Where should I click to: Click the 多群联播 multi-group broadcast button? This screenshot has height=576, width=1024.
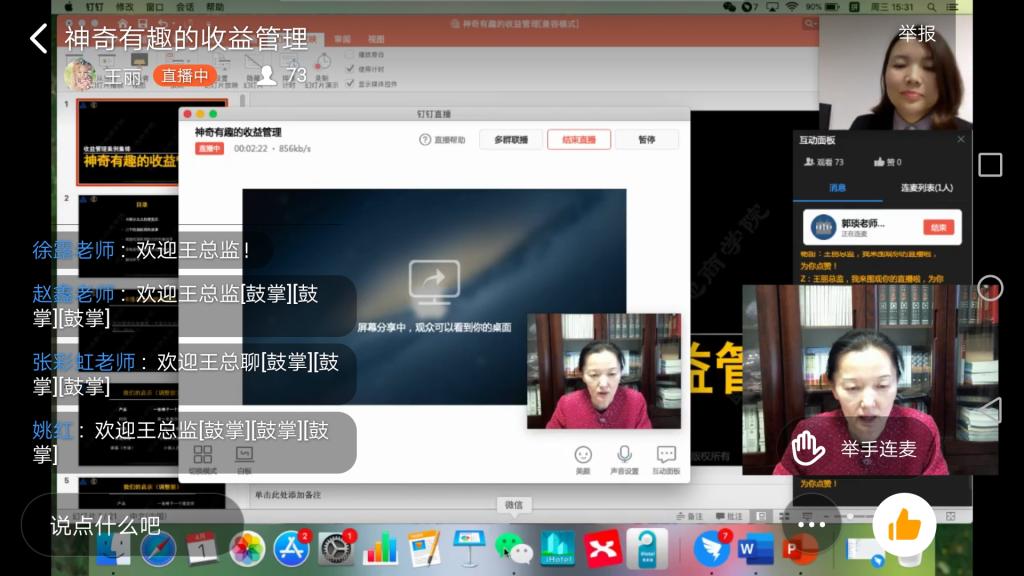[x=510, y=140]
